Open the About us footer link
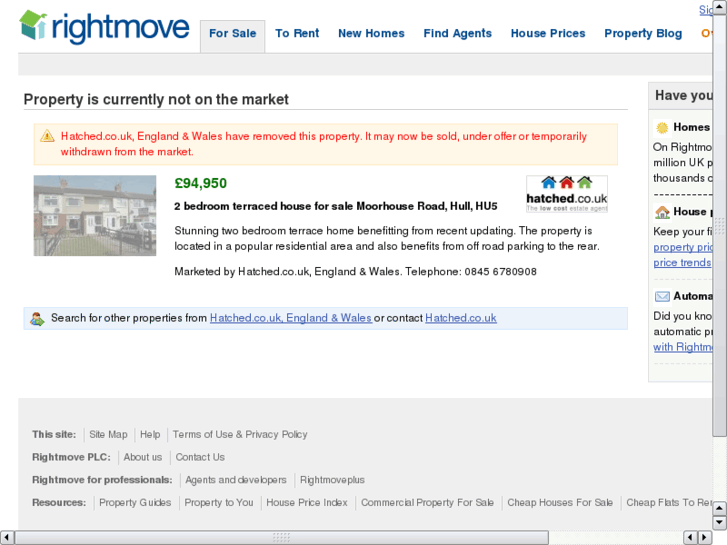This screenshot has width=727, height=545. [143, 457]
